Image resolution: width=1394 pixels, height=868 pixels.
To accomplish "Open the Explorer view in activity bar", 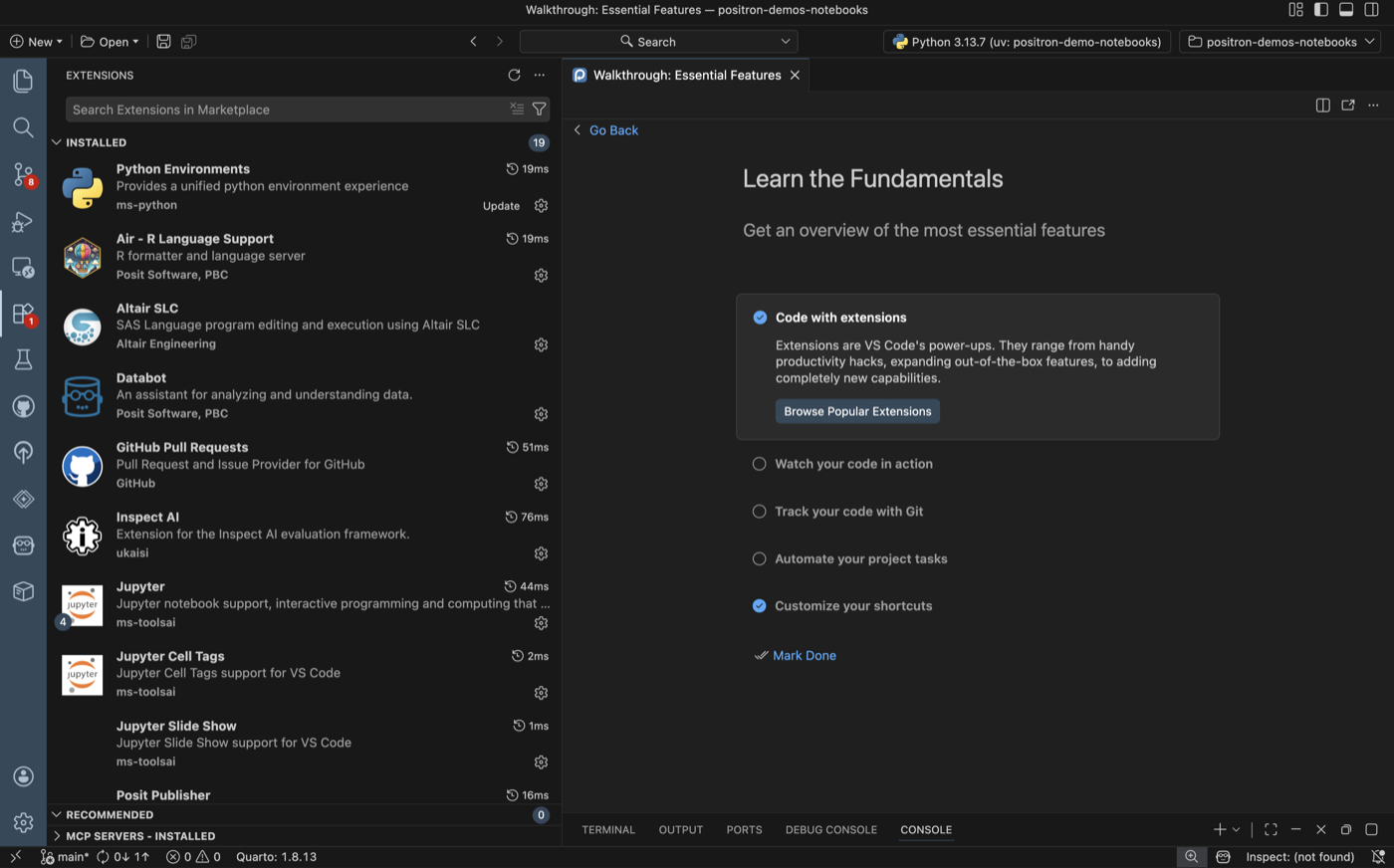I will [23, 81].
